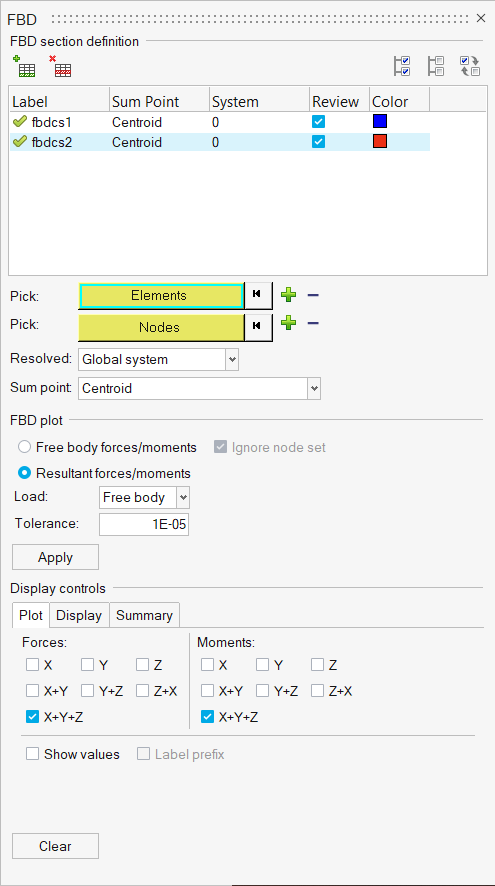Check all review boxes icon

click(x=402, y=66)
